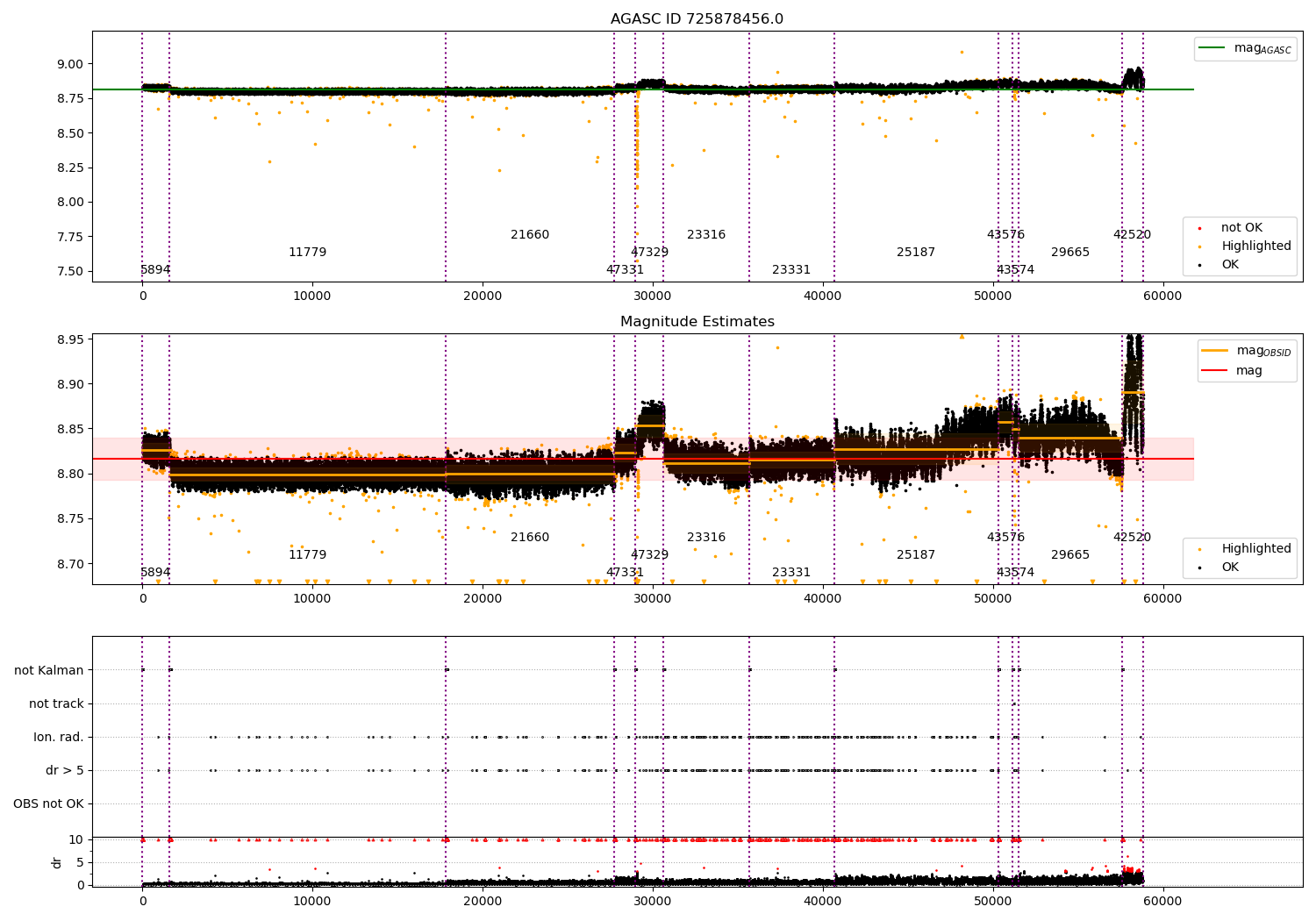Screen dimensions: 1316x921
Task: Click "not OK" legend entry in top plot
Action: tap(1241, 228)
